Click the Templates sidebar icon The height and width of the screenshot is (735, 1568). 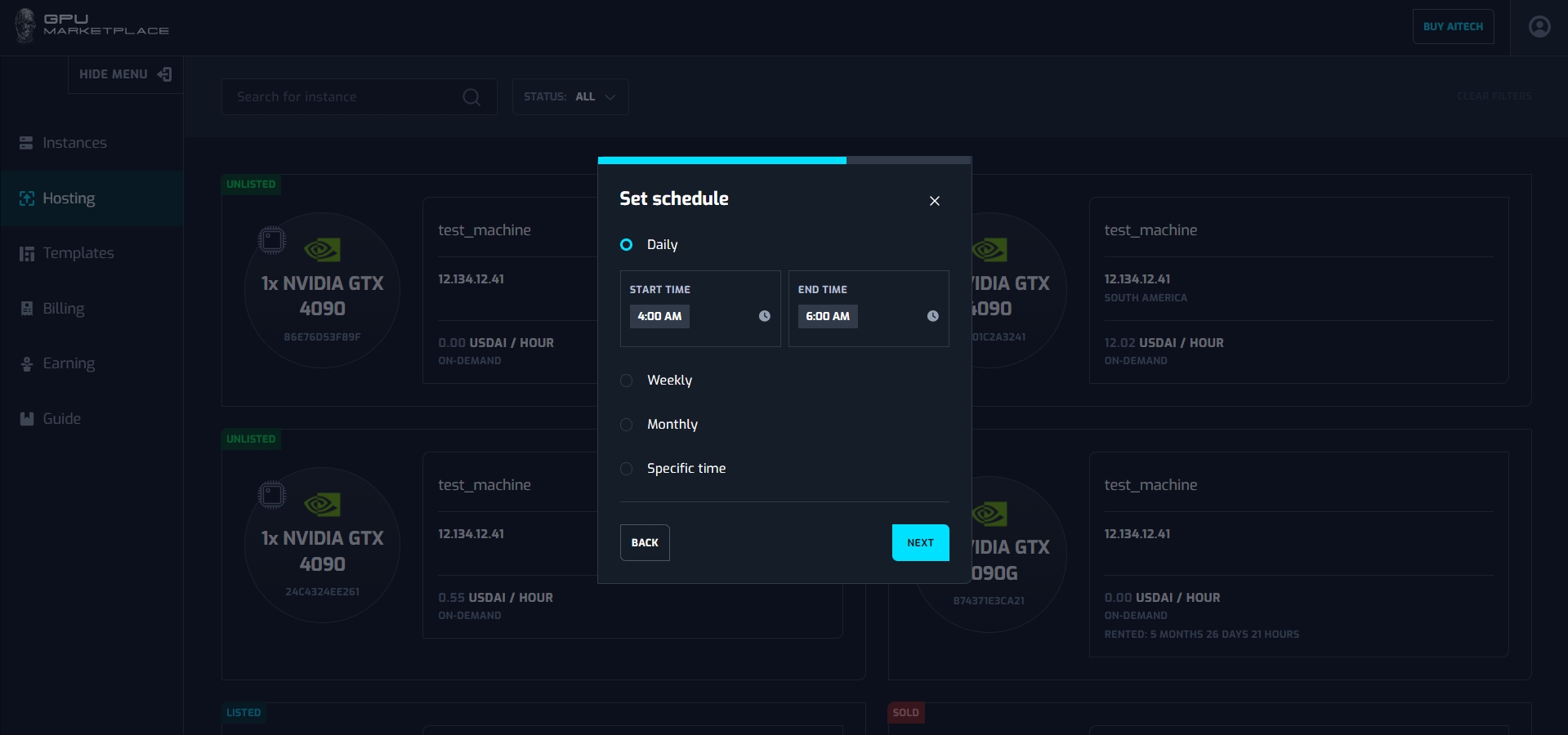(27, 254)
